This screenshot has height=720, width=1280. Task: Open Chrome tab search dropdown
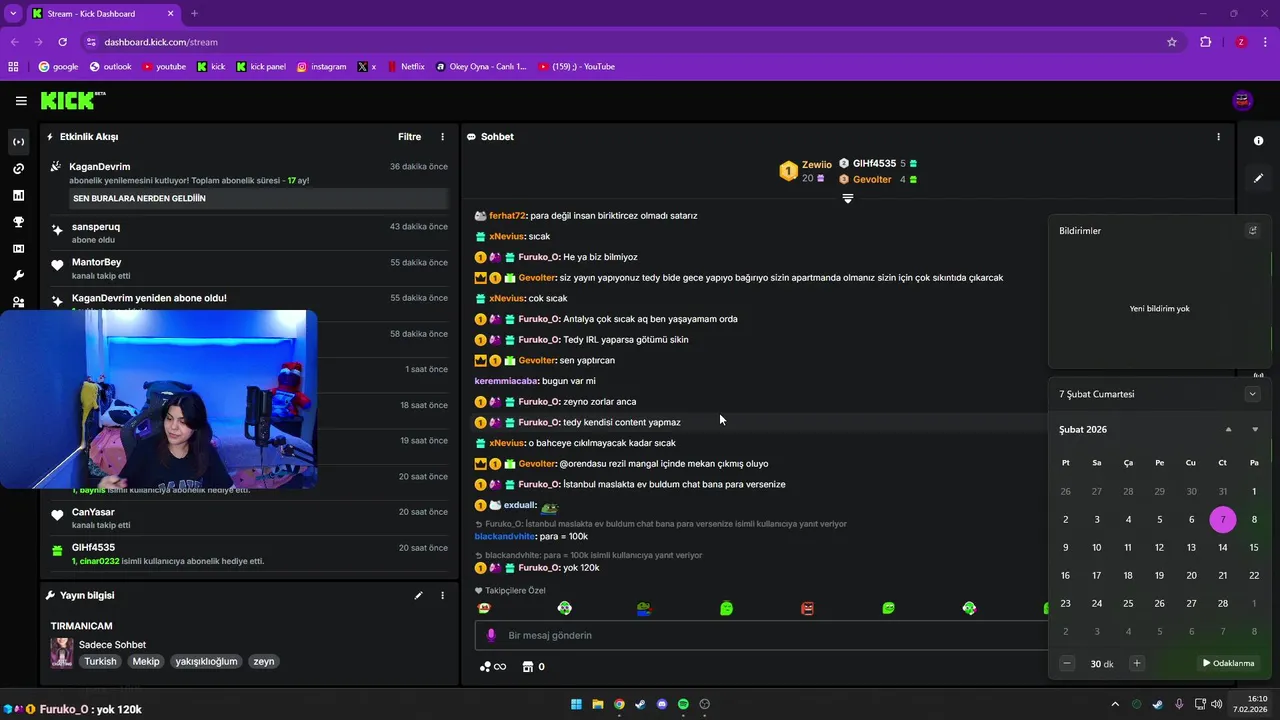(13, 14)
